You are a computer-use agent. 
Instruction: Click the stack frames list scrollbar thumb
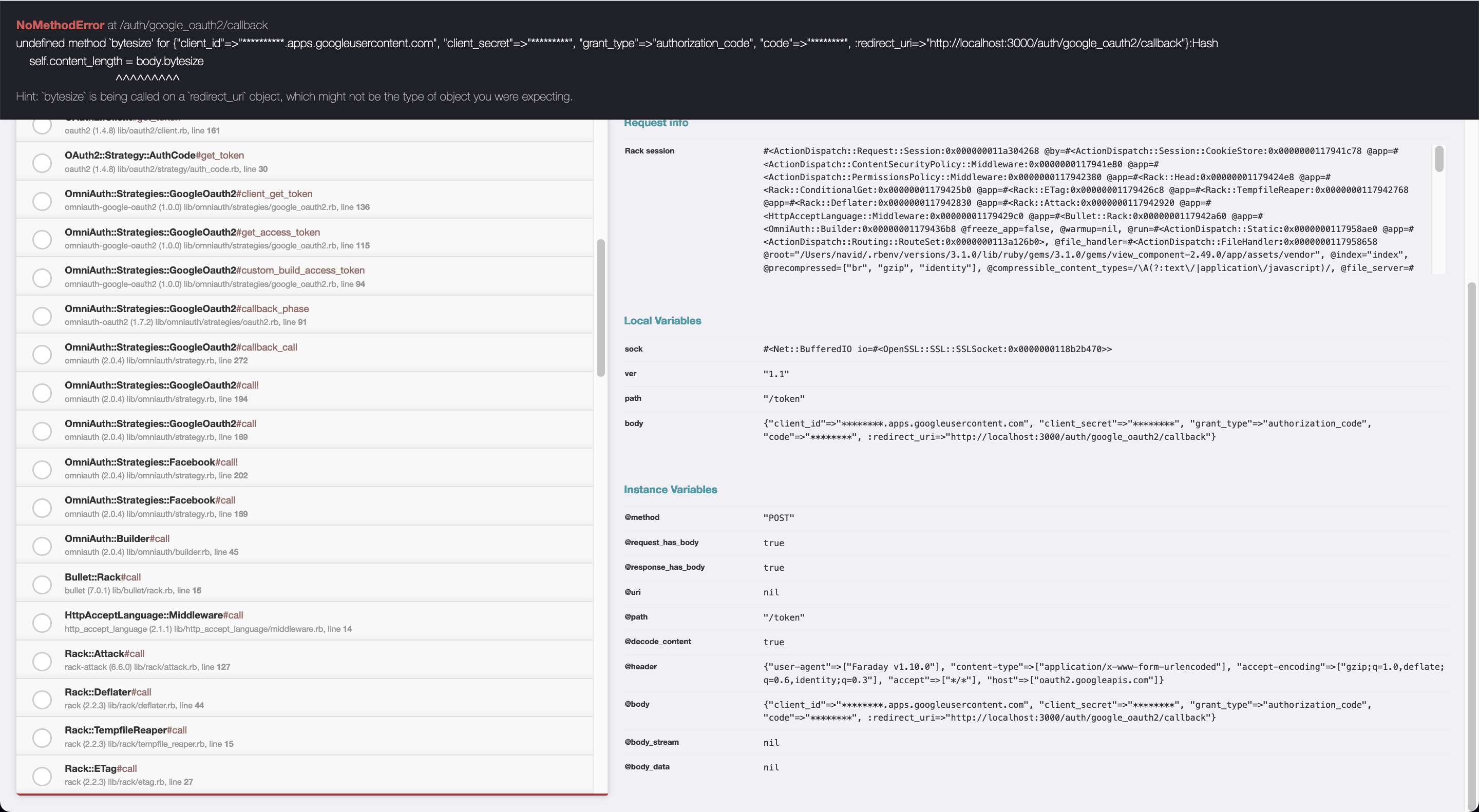[600, 307]
